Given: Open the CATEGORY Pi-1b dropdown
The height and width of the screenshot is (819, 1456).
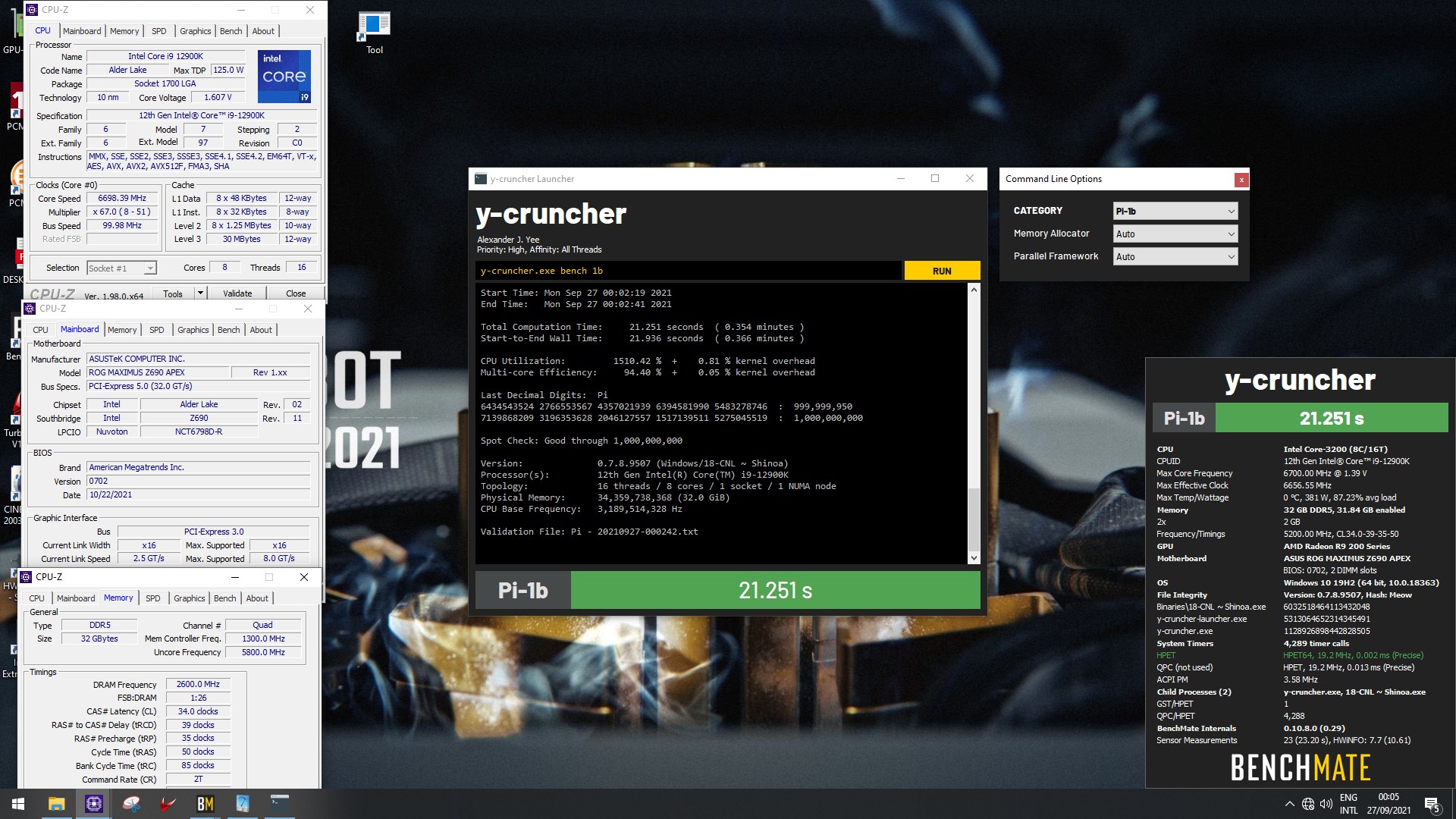Looking at the screenshot, I should point(1175,211).
